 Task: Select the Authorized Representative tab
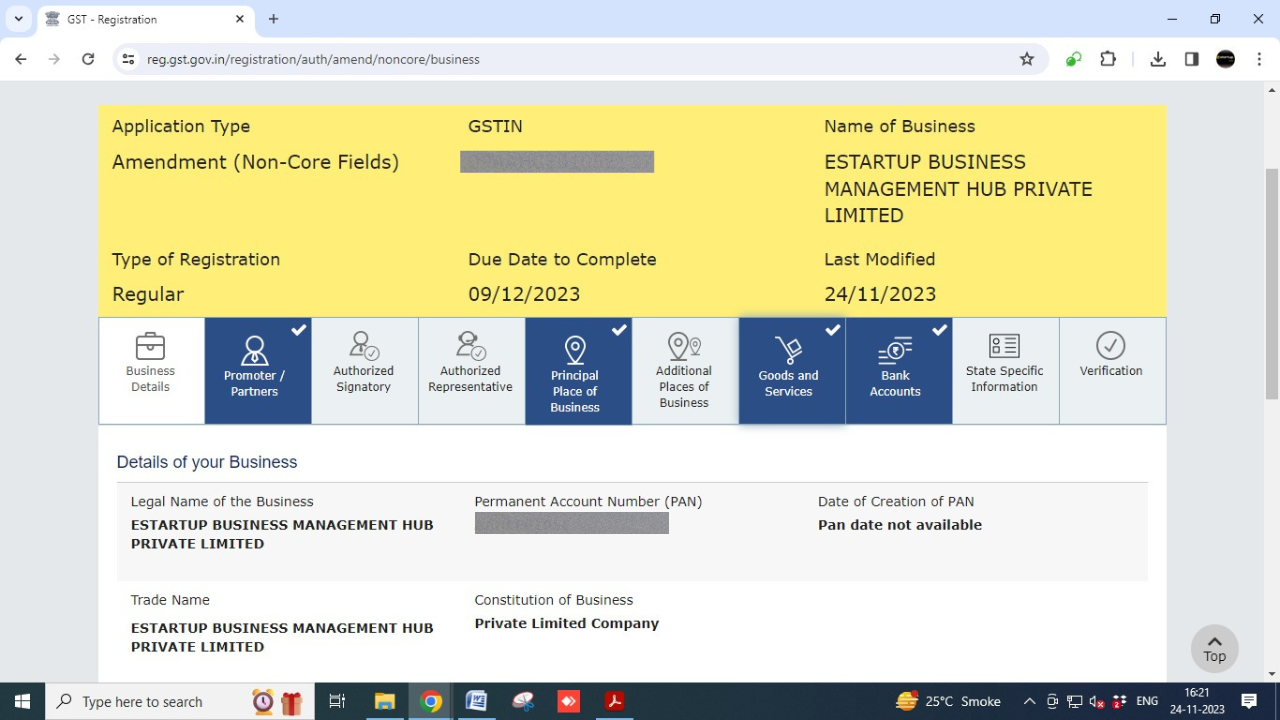click(472, 371)
